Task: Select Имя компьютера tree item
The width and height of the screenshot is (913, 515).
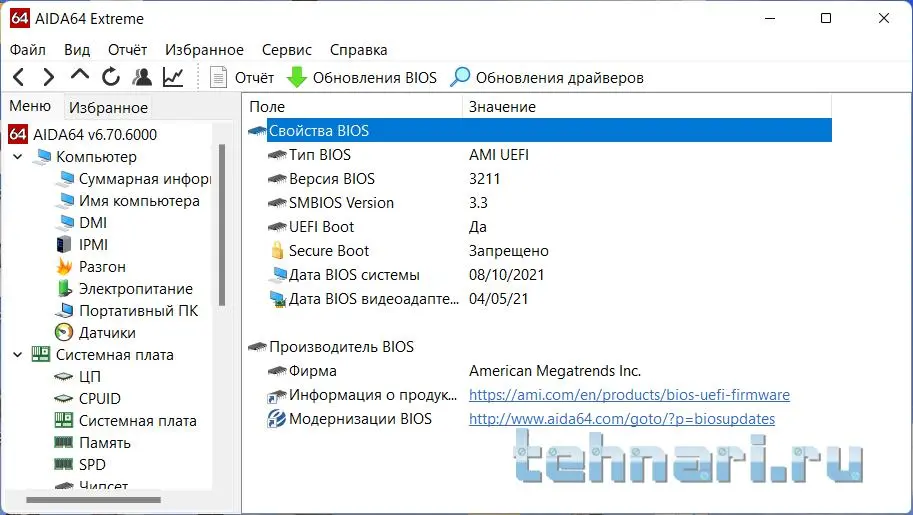Action: pyautogui.click(x=127, y=201)
